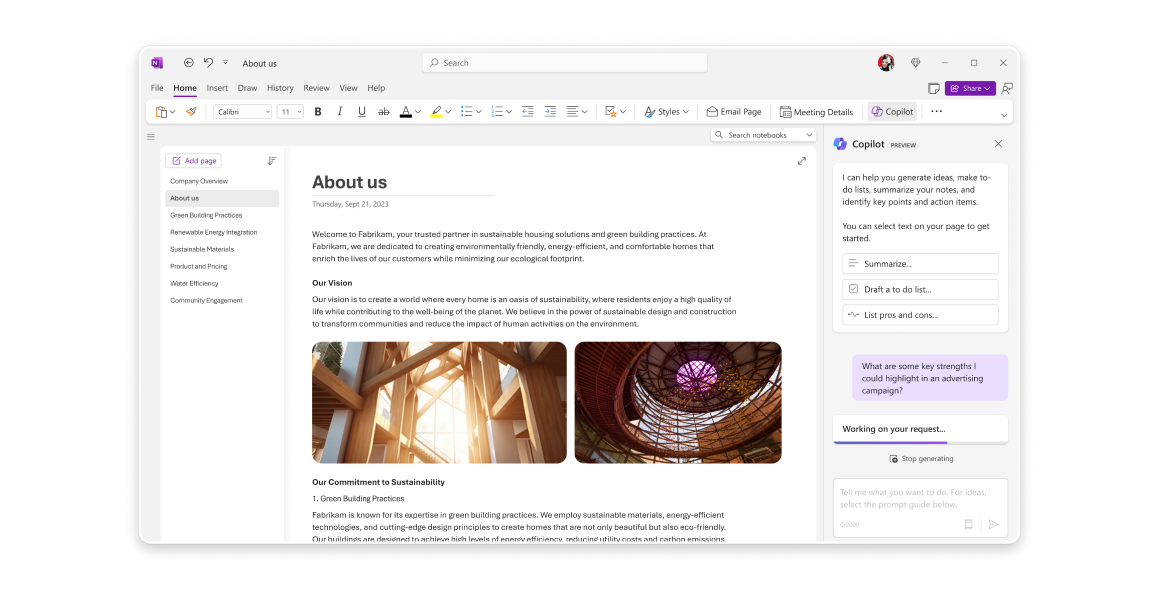Open the font color picker arrow

418,112
